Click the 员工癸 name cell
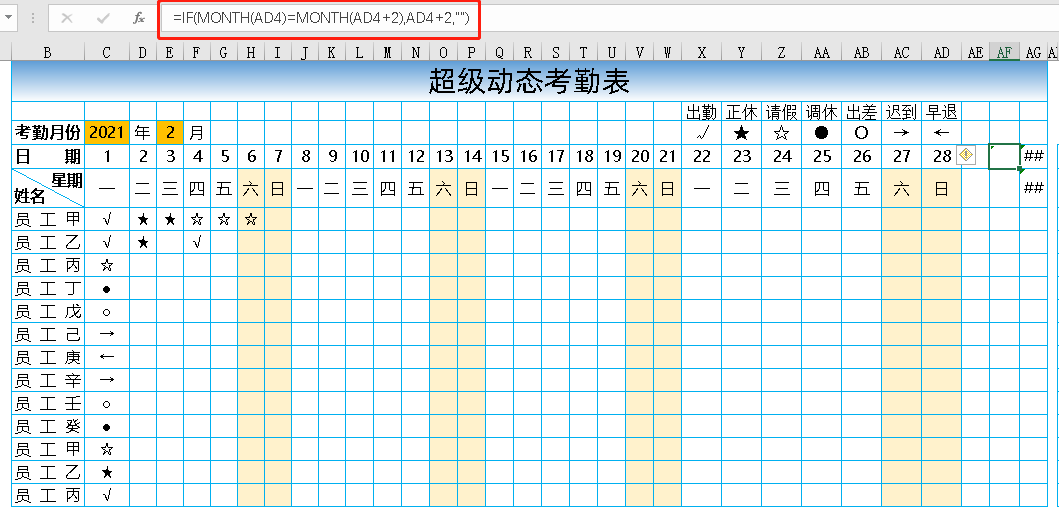This screenshot has height=512, width=1059. coord(48,427)
